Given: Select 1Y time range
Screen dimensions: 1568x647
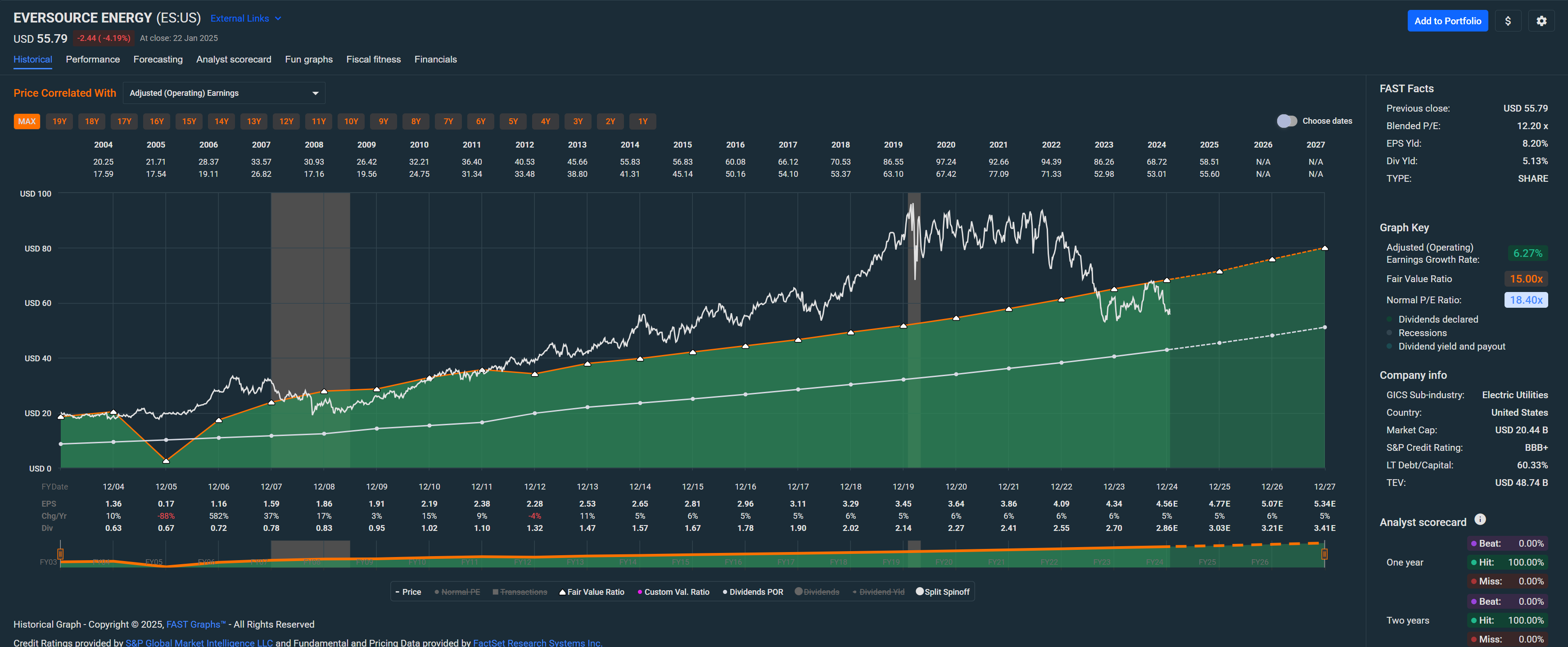Looking at the screenshot, I should [x=642, y=121].
